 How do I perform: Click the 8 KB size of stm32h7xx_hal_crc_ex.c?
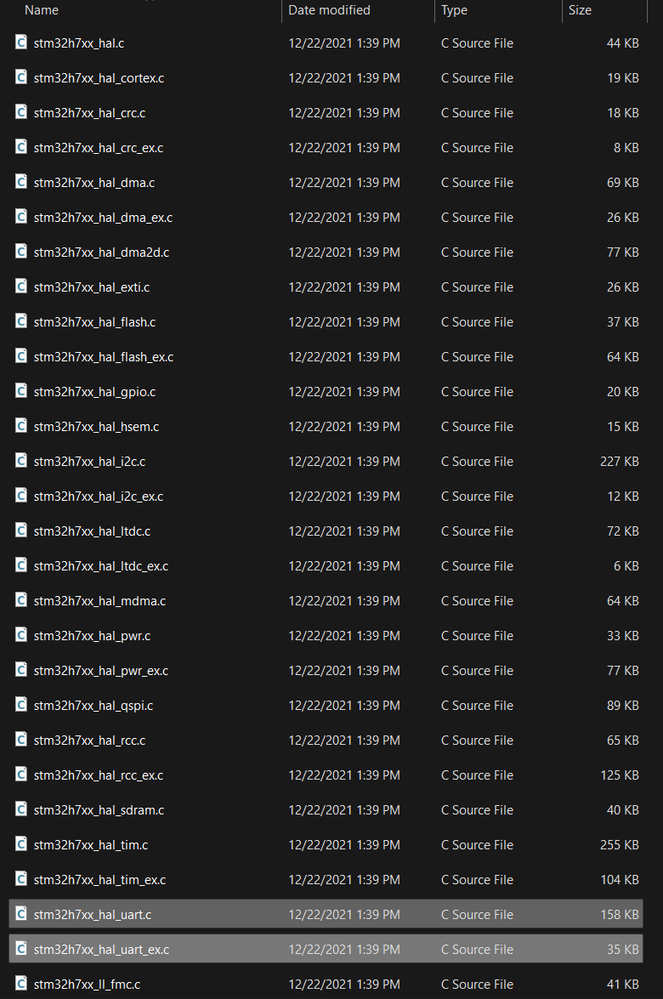coord(626,148)
